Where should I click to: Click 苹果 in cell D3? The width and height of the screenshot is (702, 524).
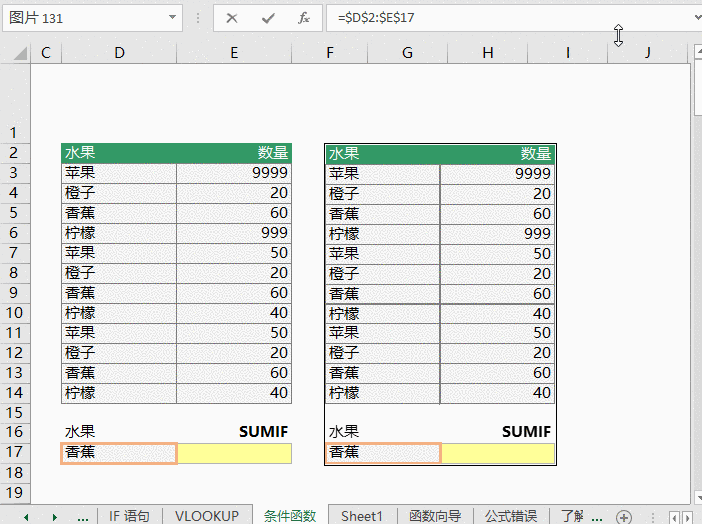(x=119, y=173)
